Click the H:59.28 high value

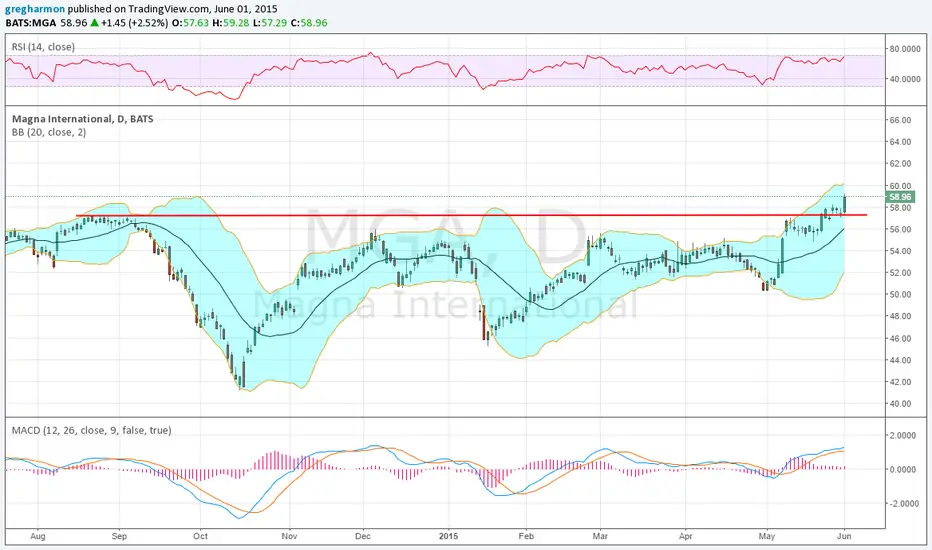230,23
